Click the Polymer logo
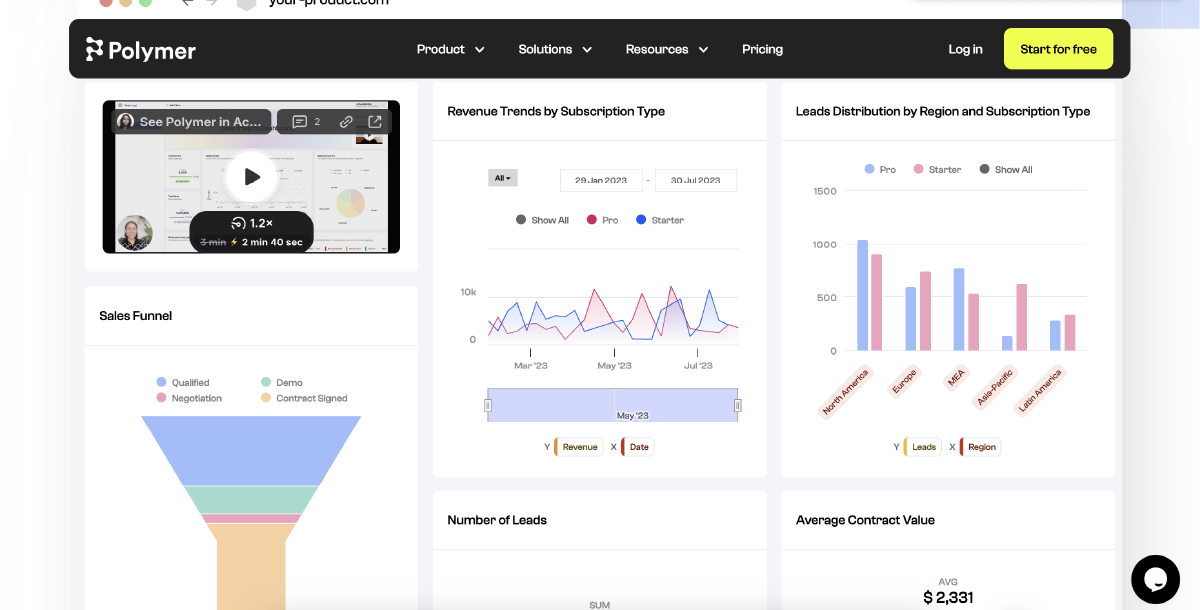The height and width of the screenshot is (610, 1200). tap(141, 50)
